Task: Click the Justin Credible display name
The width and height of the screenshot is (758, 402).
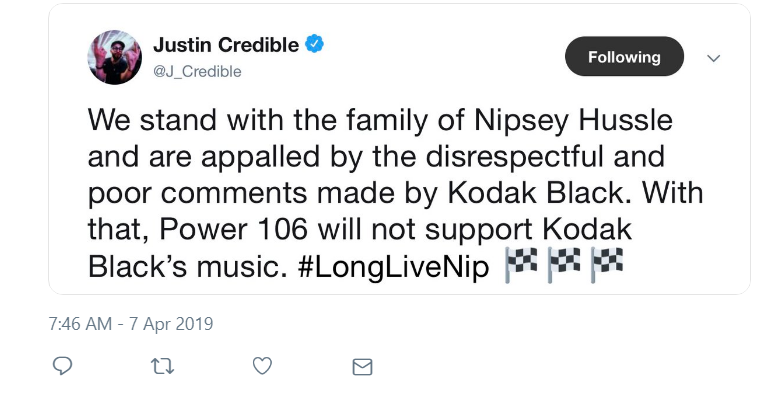Action: 226,45
